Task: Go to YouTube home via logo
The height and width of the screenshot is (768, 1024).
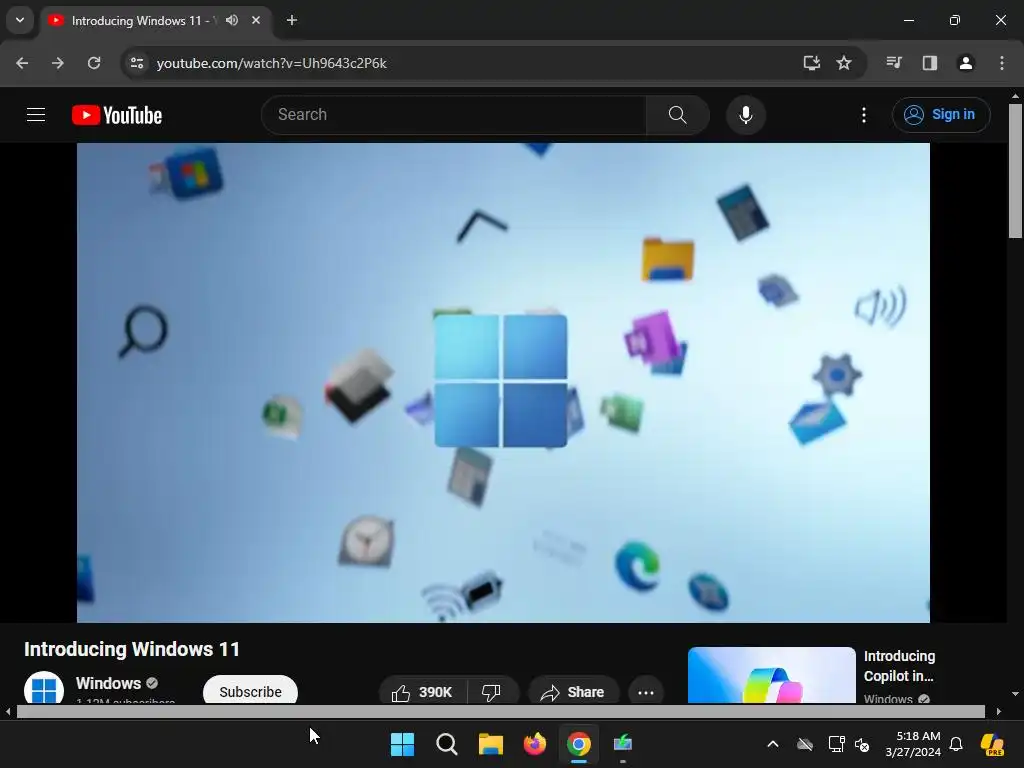Action: point(117,115)
